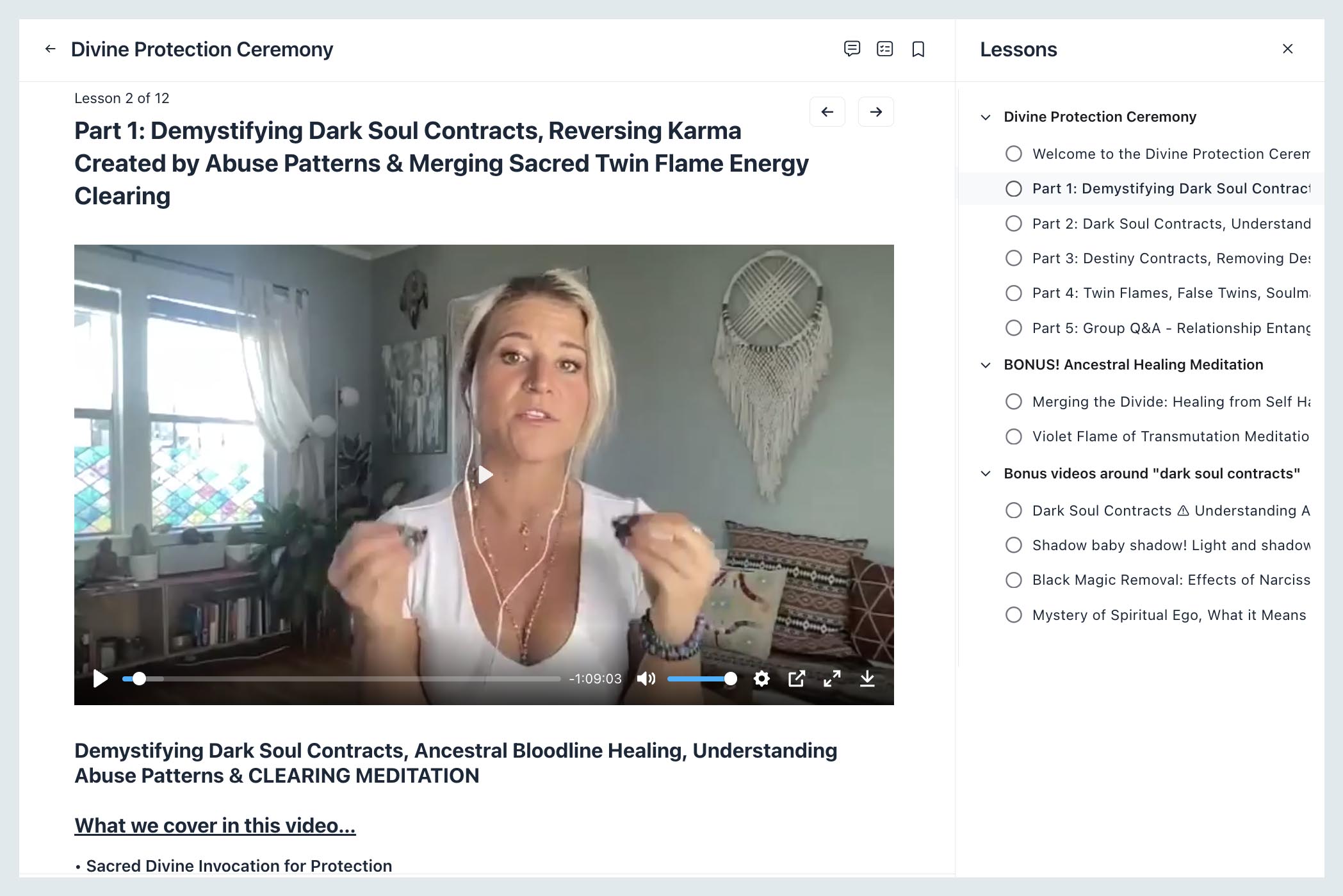Viewport: 1343px width, 896px height.
Task: Mark Welcome lesson circle as complete
Action: click(1014, 154)
